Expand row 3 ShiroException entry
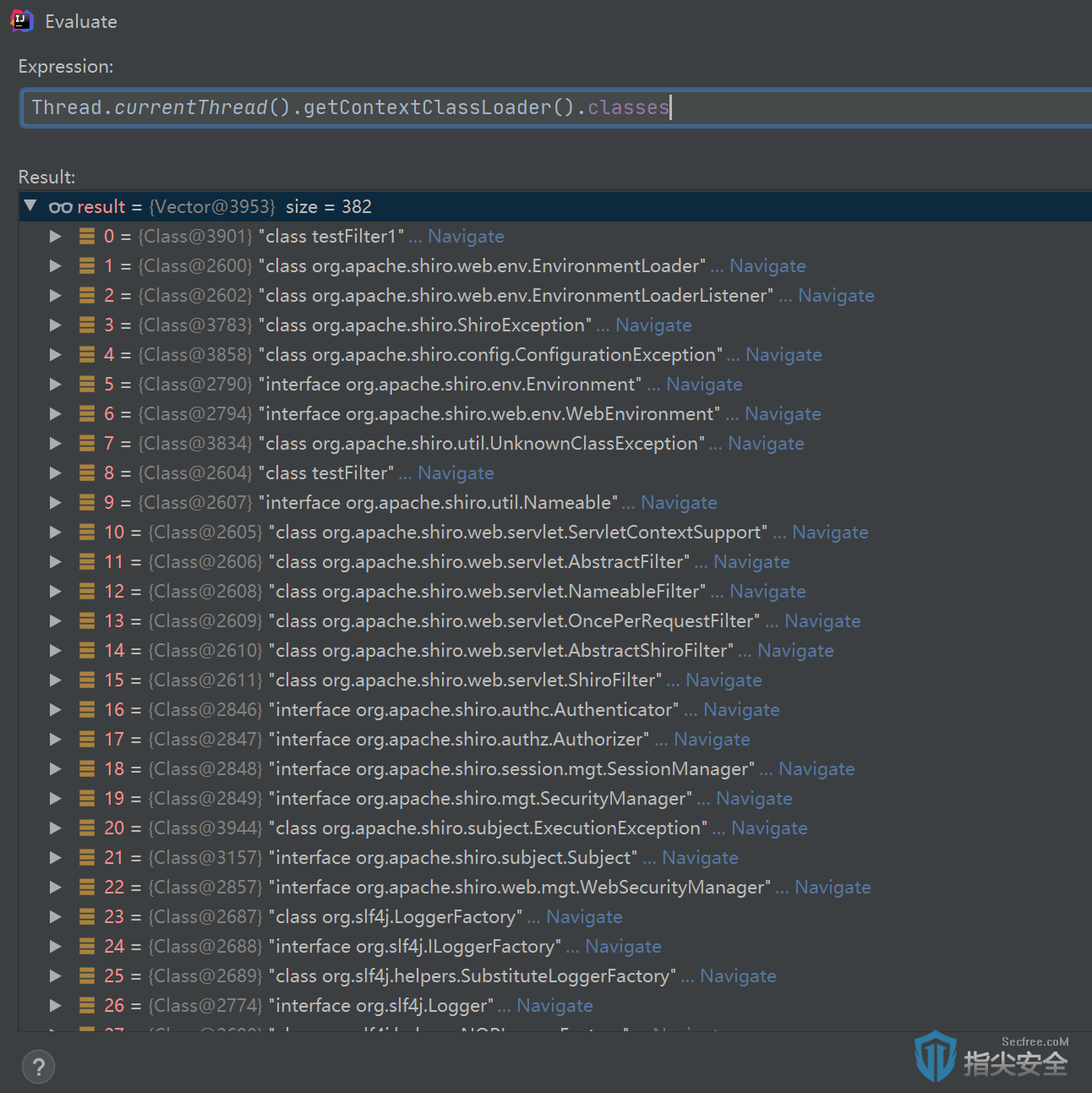This screenshot has height=1093, width=1092. click(x=56, y=325)
